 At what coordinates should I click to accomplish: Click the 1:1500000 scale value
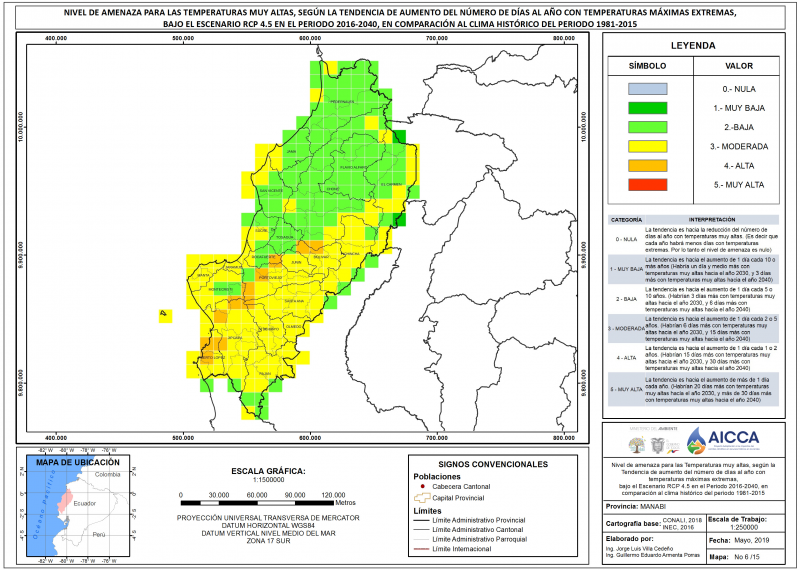coord(268,480)
